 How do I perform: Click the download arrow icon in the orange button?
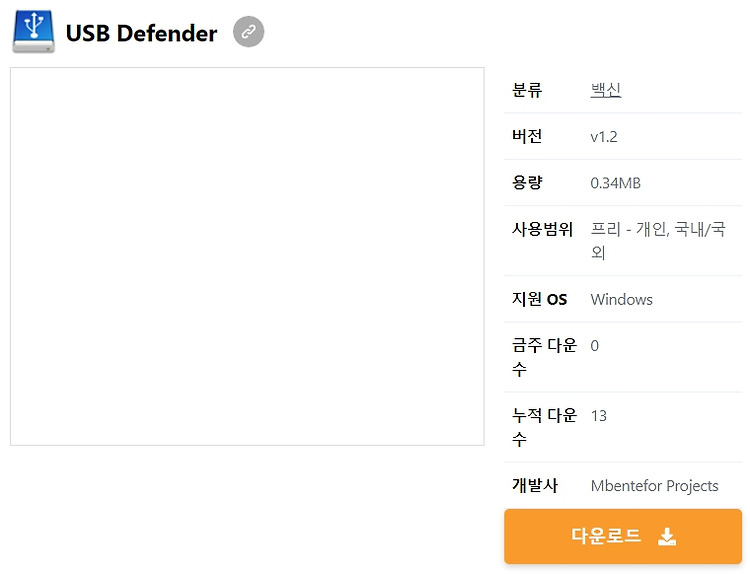(667, 536)
